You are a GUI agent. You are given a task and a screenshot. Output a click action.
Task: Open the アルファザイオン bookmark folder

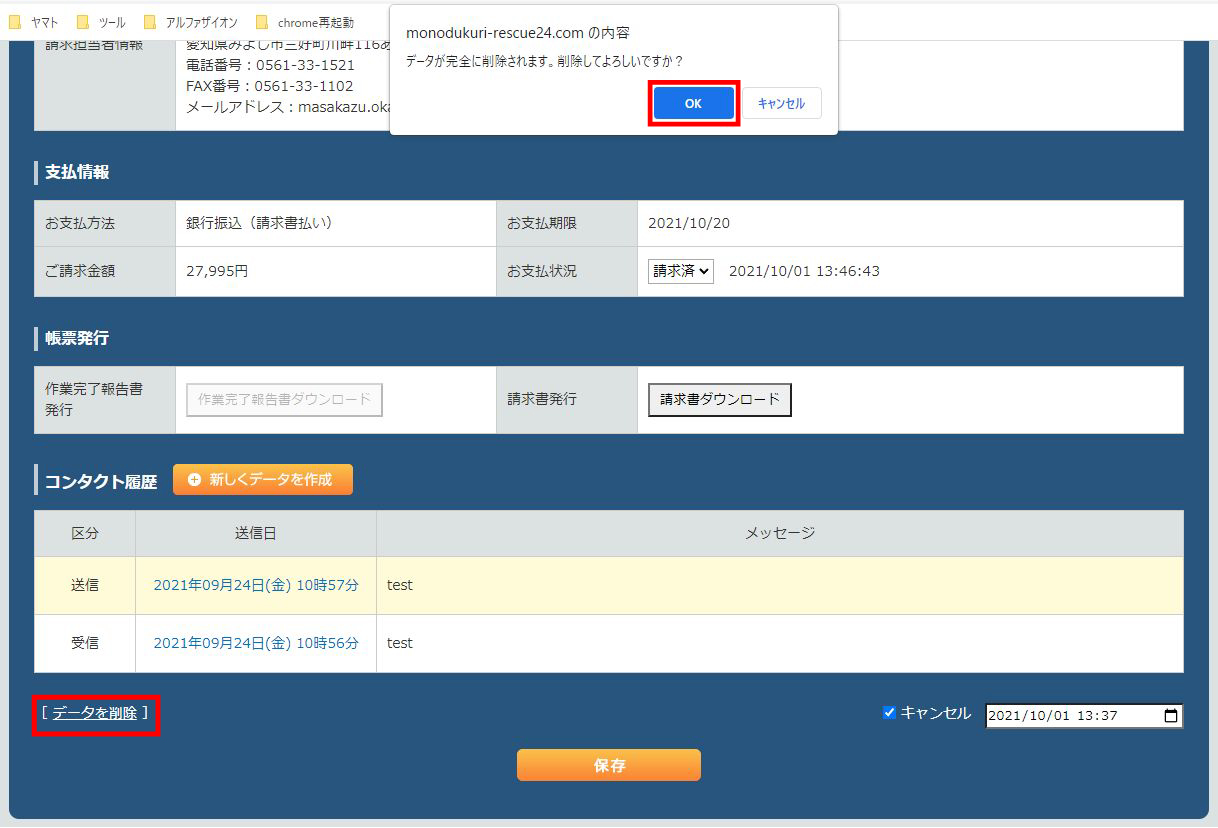click(191, 22)
